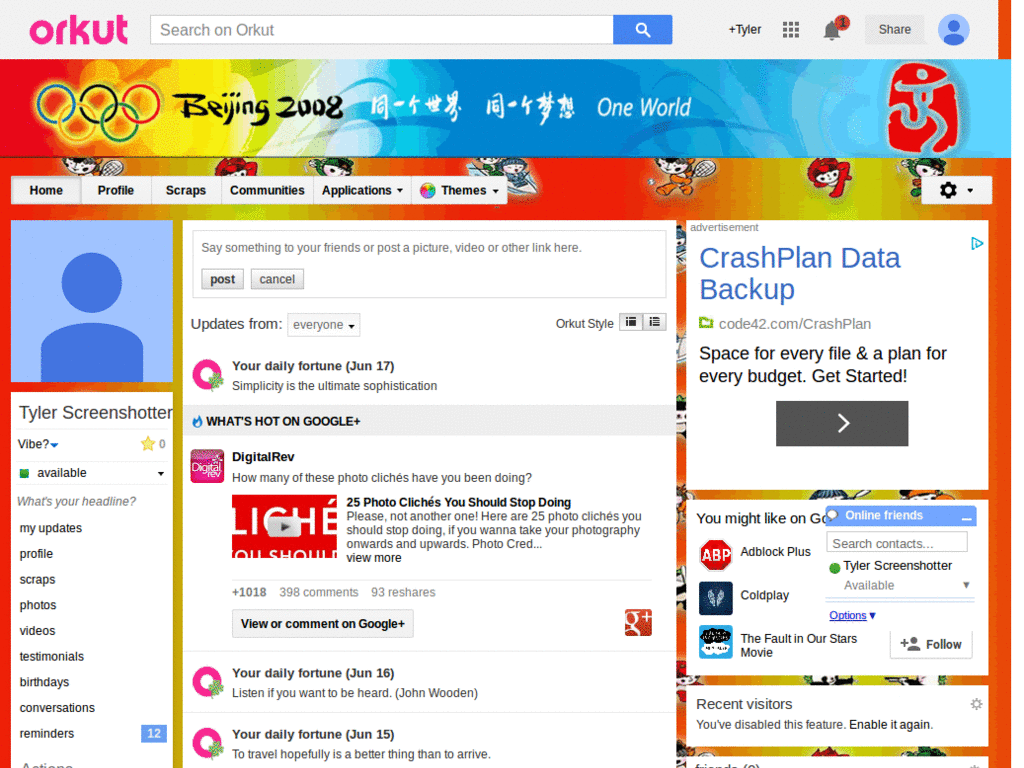Open the Communities tab
1024x768 pixels.
266,190
